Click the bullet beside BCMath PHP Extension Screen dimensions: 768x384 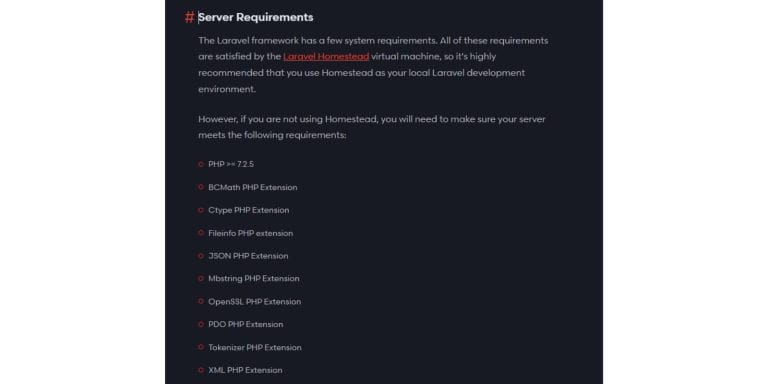[x=201, y=187]
